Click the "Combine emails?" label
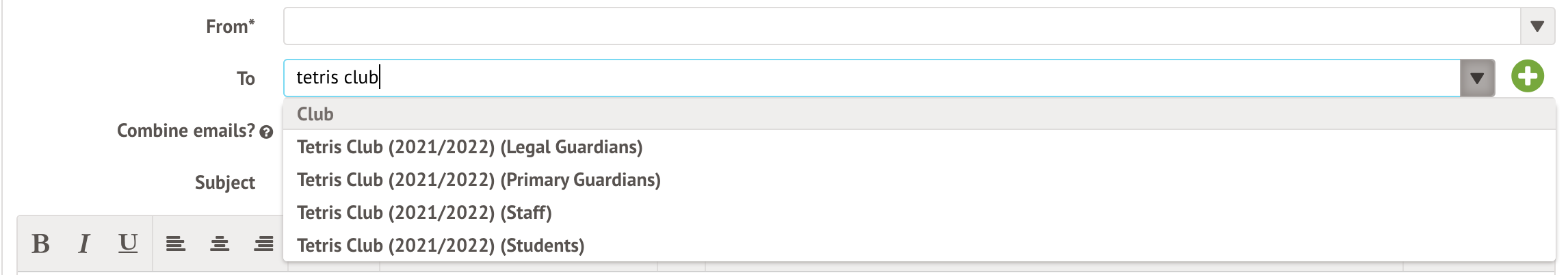 185,131
